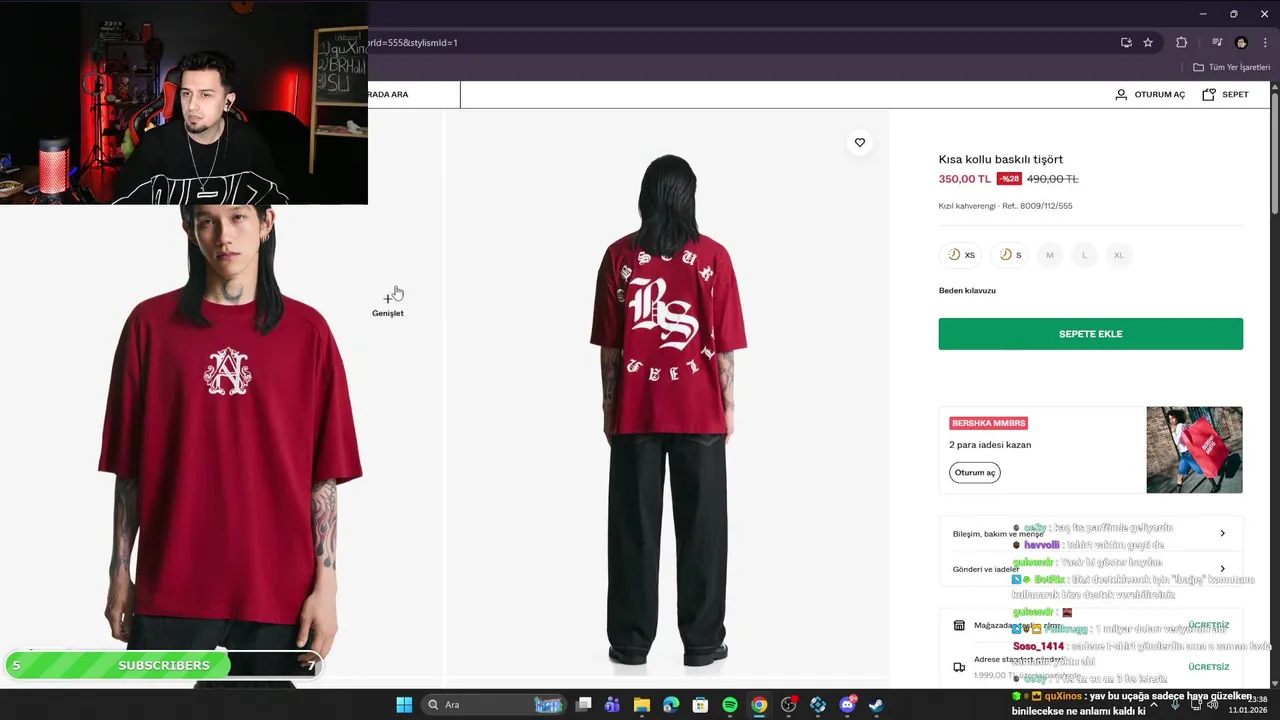Screen dimensions: 1280x720
Task: Open Microsoft Edge from the taskbar
Action: (671, 705)
